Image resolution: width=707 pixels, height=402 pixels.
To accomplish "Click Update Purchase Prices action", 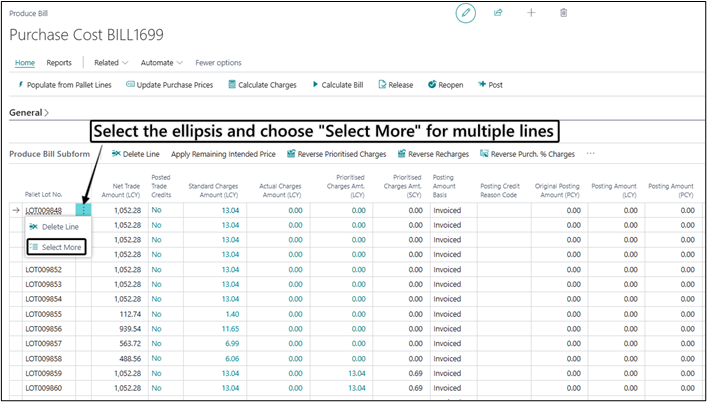I will point(170,85).
